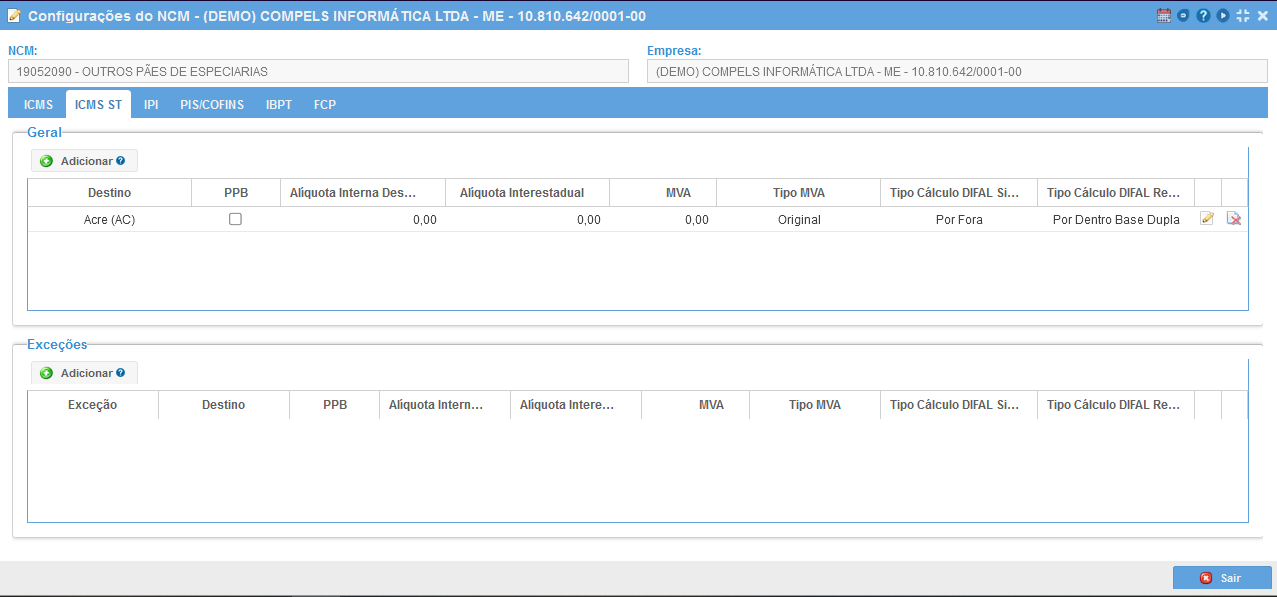Select the ICMS ST tab

click(x=98, y=104)
